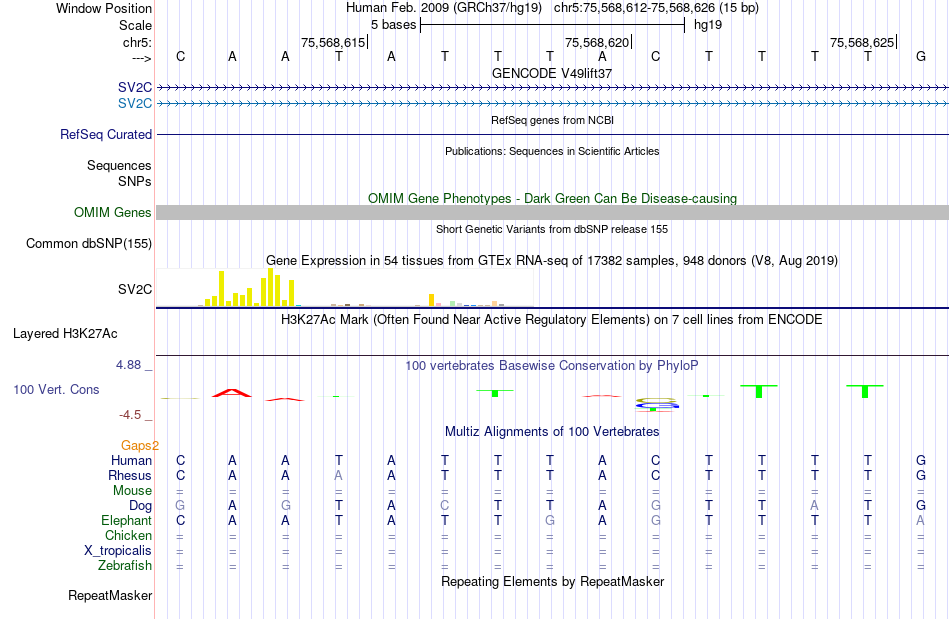Select the Elephant alignment row label
950x619 pixels.
[x=126, y=521]
